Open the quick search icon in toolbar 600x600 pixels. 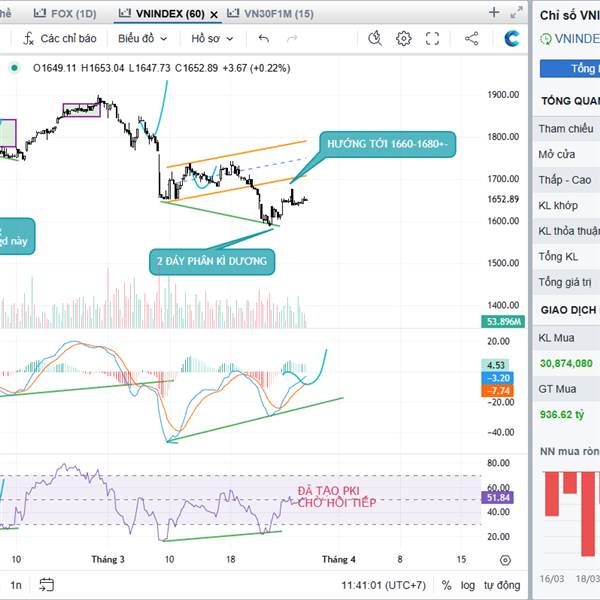click(375, 38)
